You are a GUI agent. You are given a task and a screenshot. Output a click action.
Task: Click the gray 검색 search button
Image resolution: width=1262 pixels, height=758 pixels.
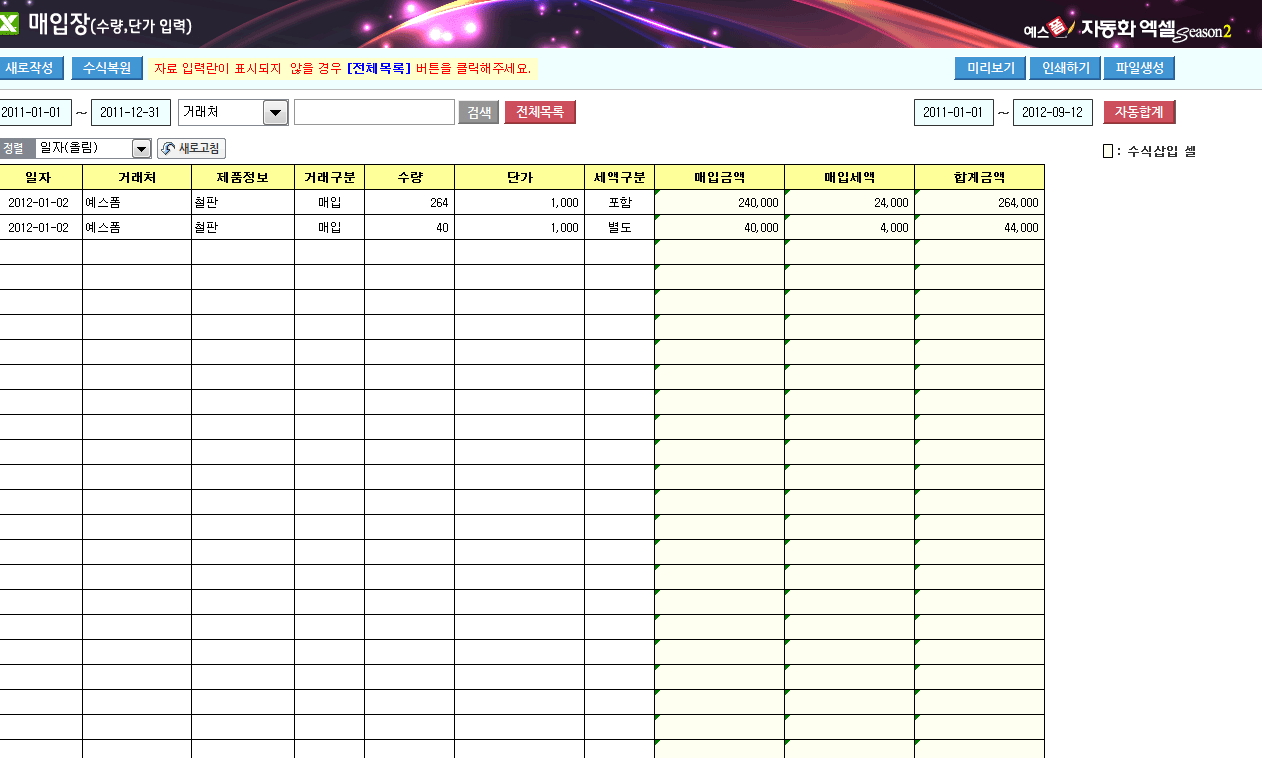click(478, 112)
